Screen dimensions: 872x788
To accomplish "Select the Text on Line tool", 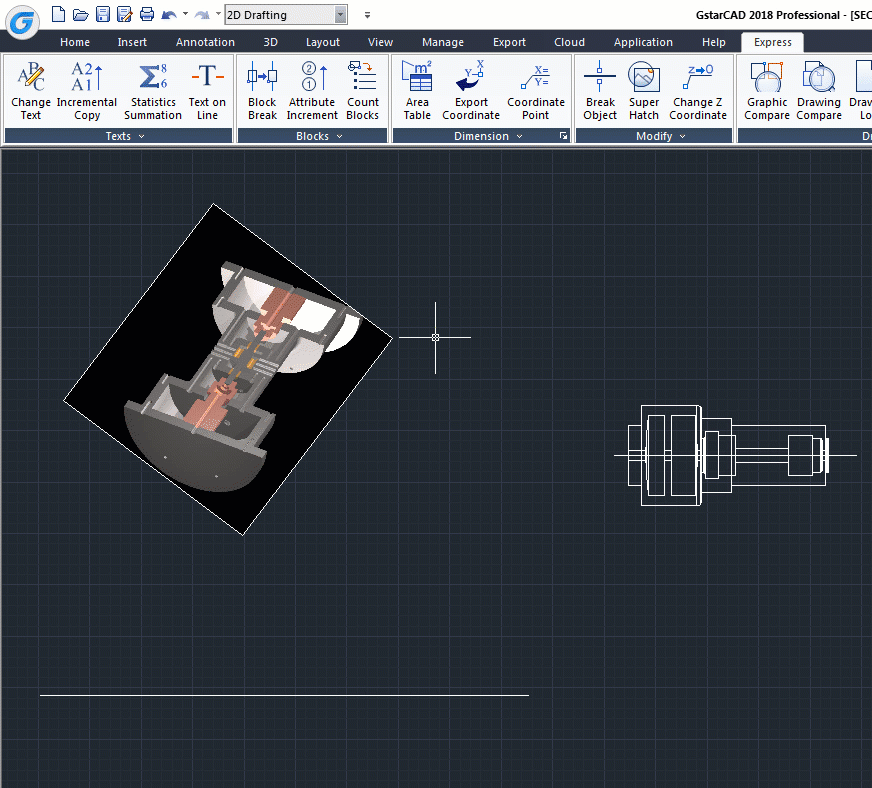I will coord(207,90).
